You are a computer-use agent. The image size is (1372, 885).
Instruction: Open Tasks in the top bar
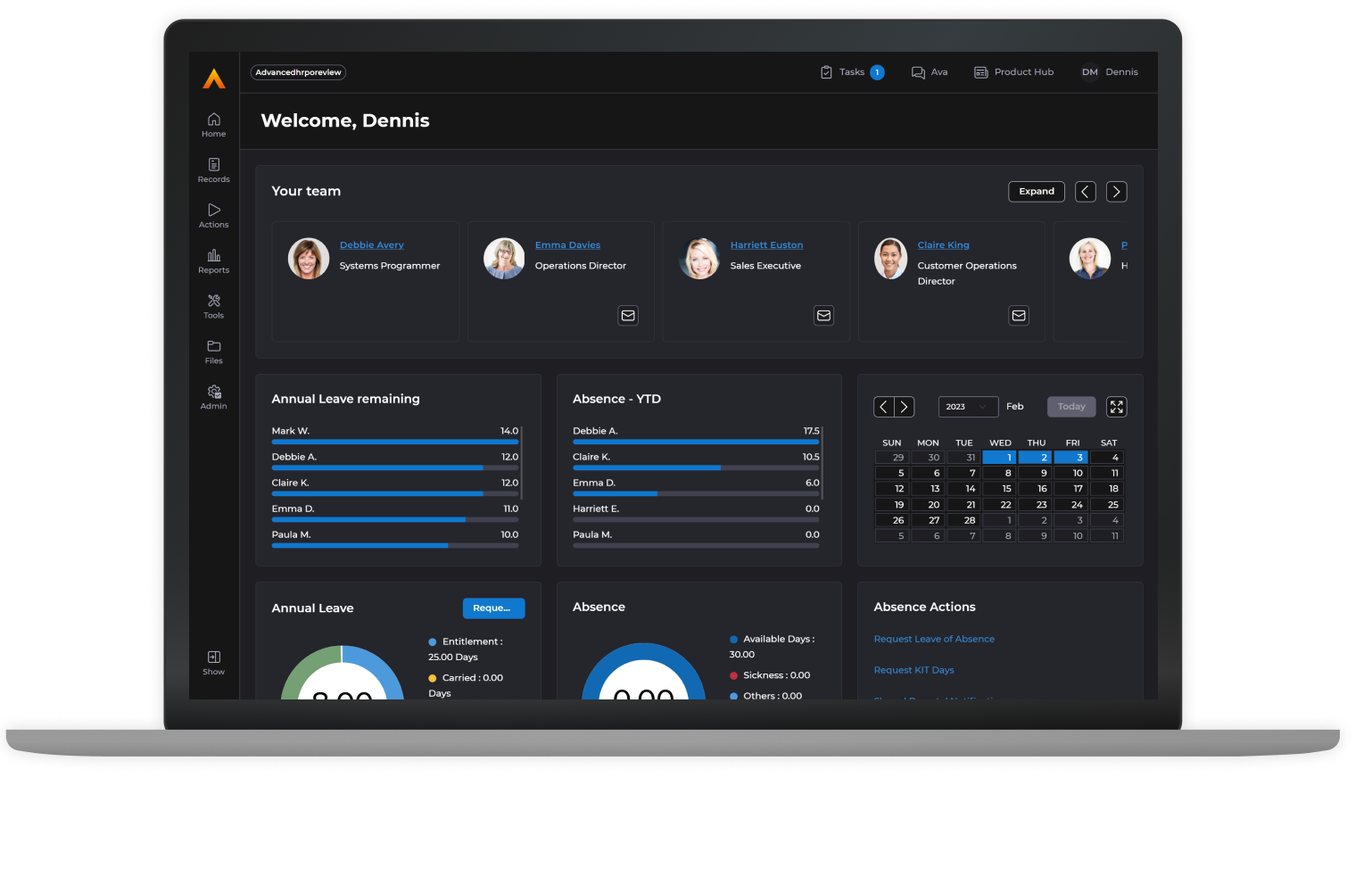(x=851, y=72)
